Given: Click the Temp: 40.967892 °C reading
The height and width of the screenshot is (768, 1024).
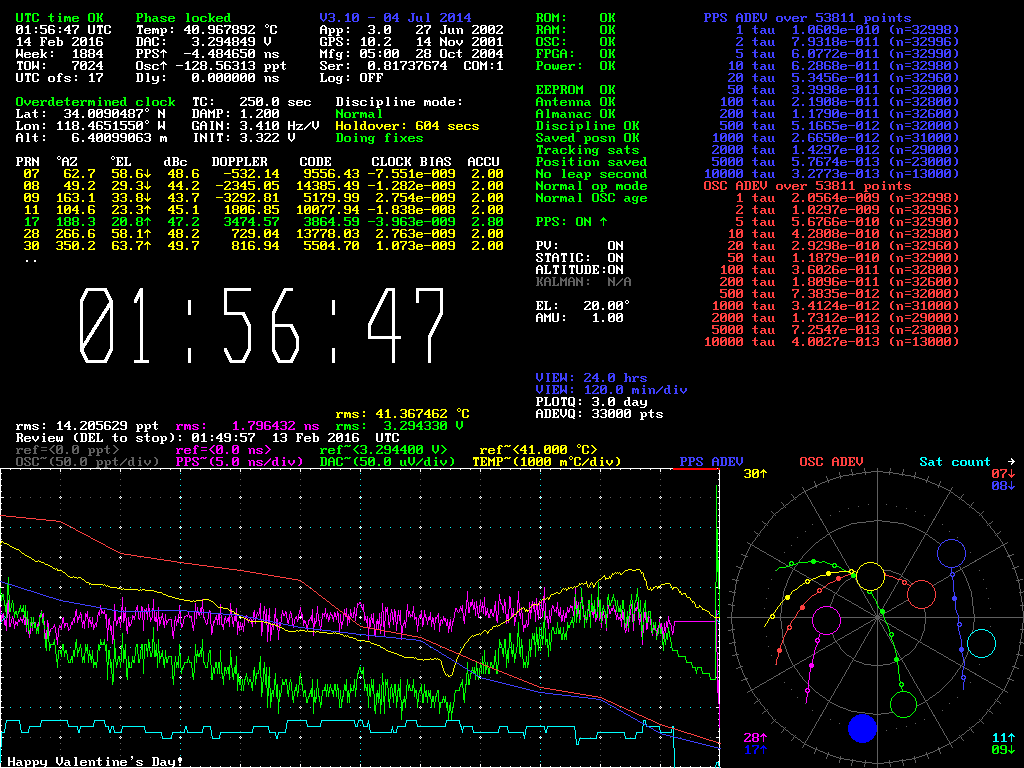Looking at the screenshot, I should tap(208, 30).
